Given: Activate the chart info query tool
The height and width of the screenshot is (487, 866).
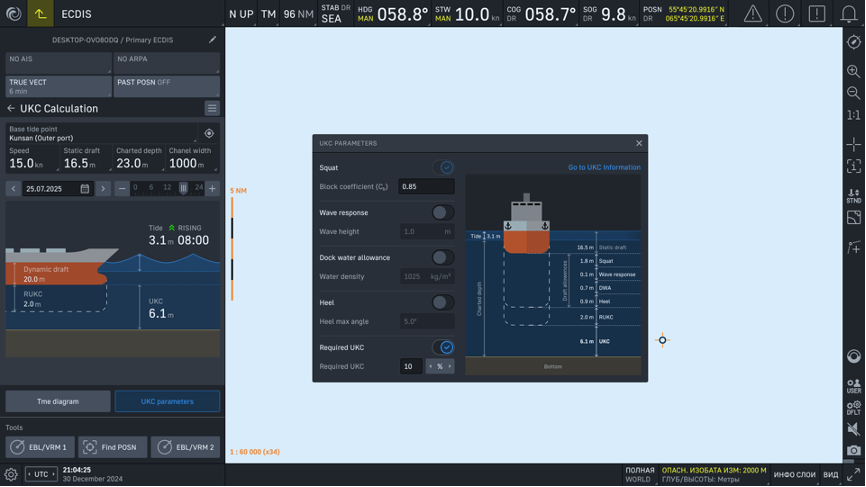Looking at the screenshot, I should pos(854,166).
